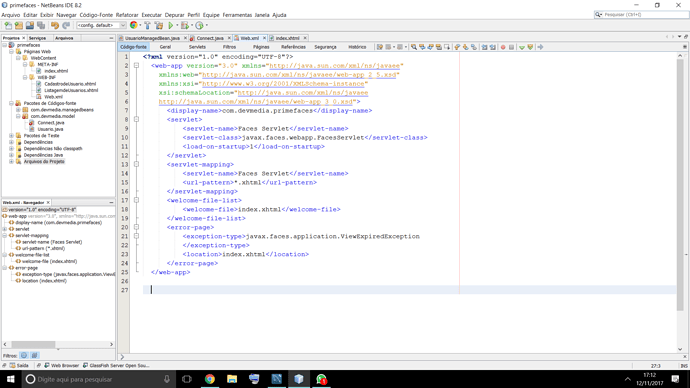
Task: Open the Refatorar menu
Action: pos(127,15)
